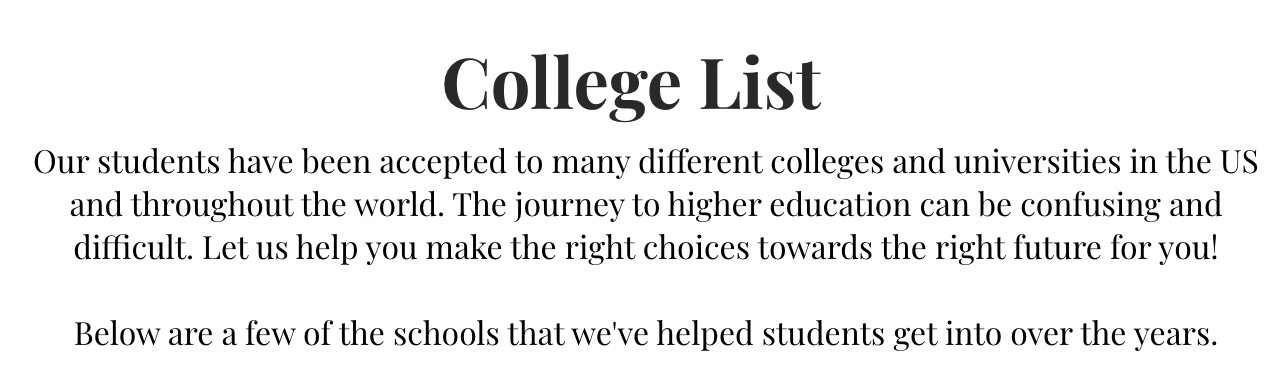Click the word "schools" in the last sentence

click(446, 334)
